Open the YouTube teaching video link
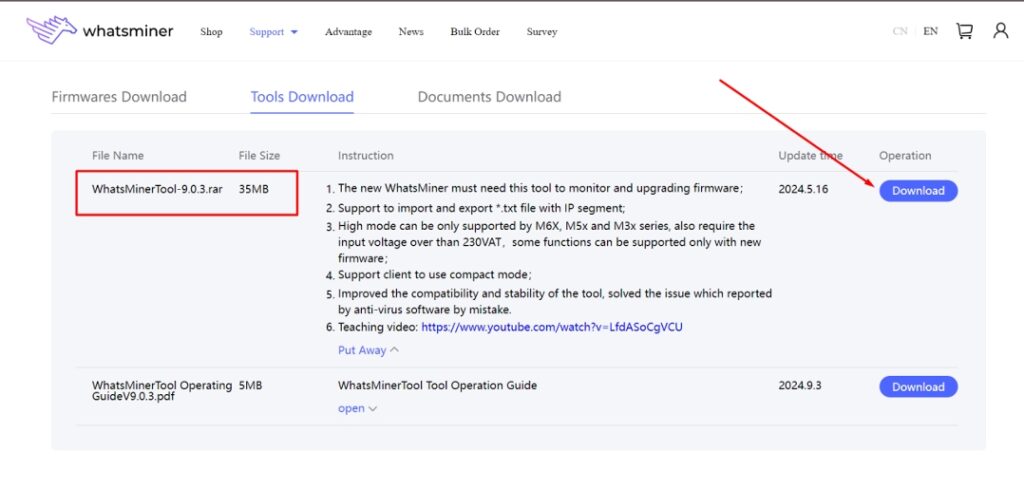Viewport: 1024px width, 489px height. tap(552, 327)
